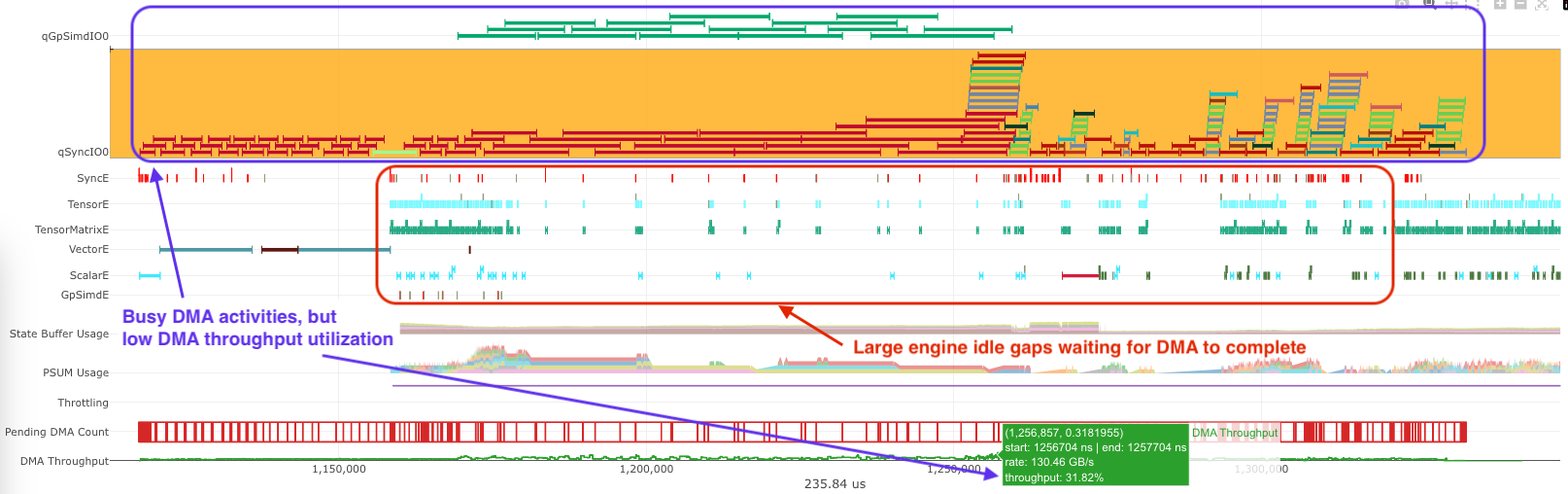The width and height of the screenshot is (1568, 494).
Task: Click the qSyncIO0 queue label
Action: point(83,152)
